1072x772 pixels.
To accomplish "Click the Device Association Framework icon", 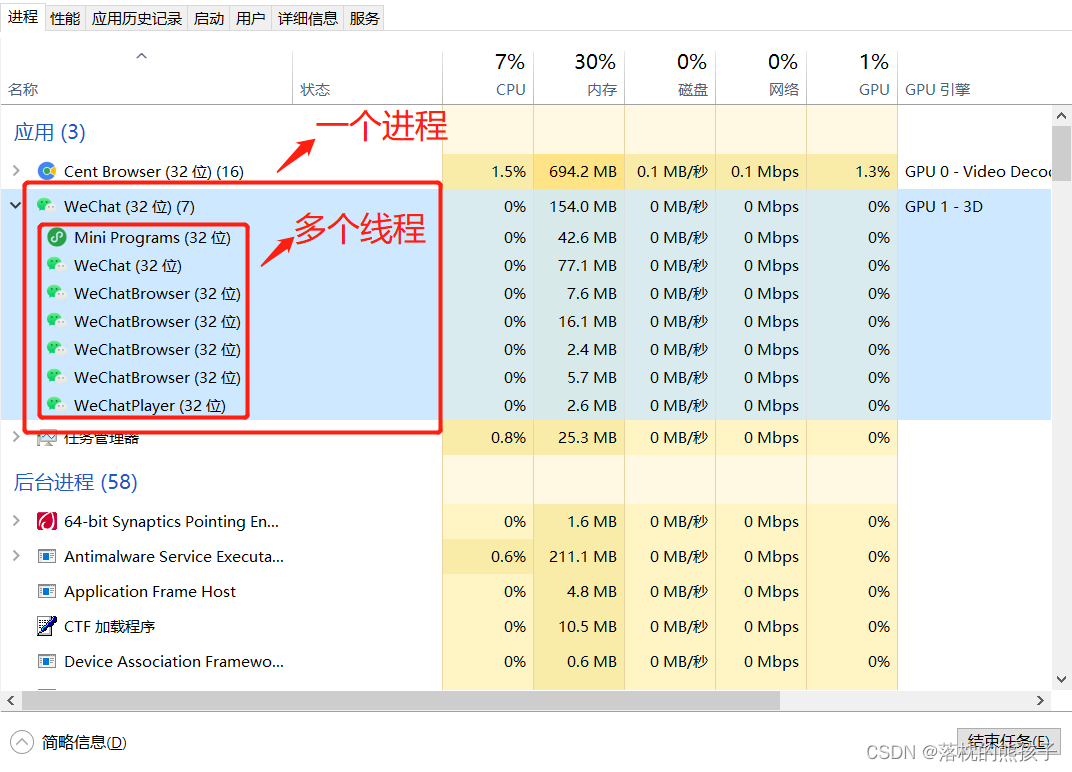I will click(46, 661).
